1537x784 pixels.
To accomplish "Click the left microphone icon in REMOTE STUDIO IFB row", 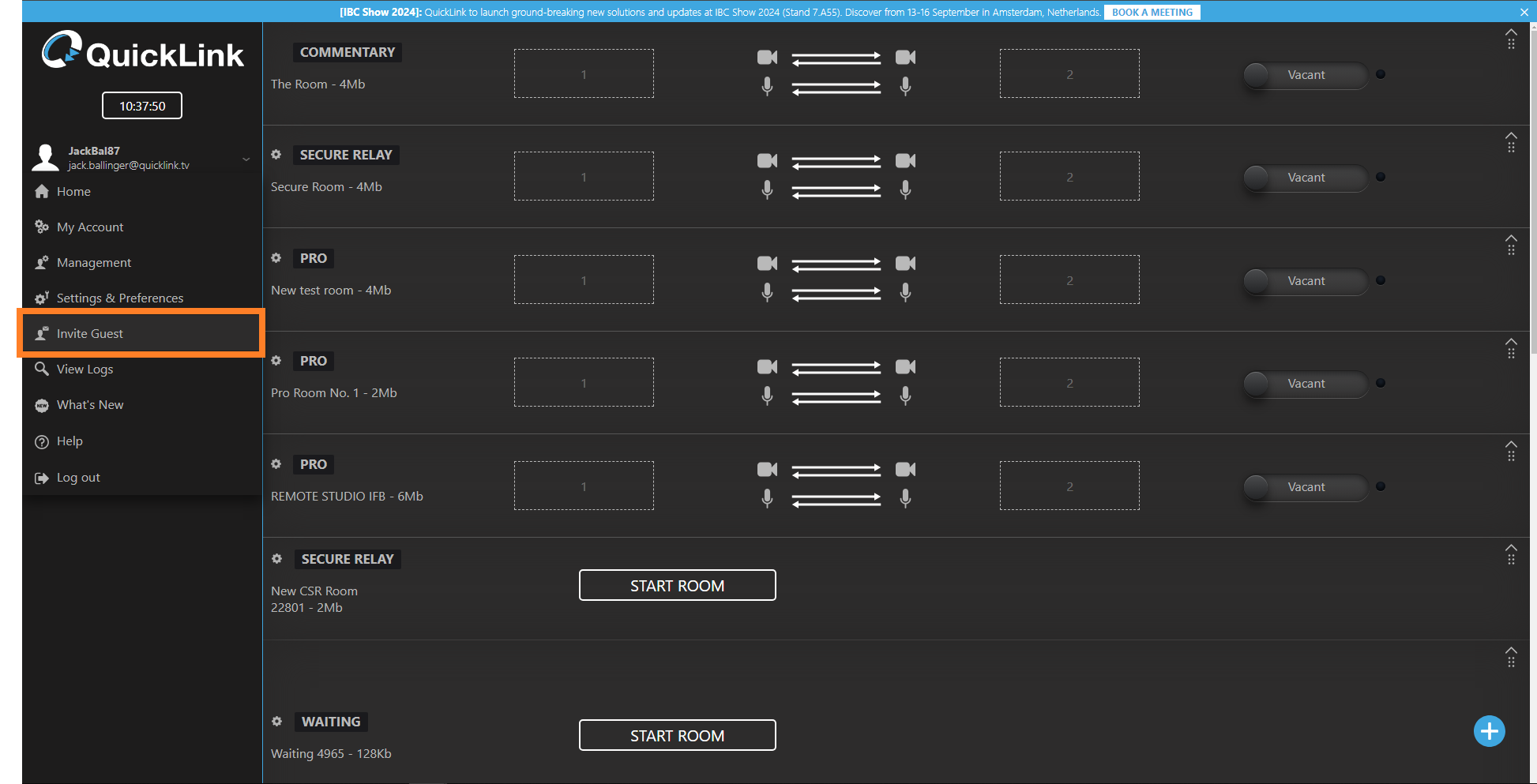I will 767,498.
